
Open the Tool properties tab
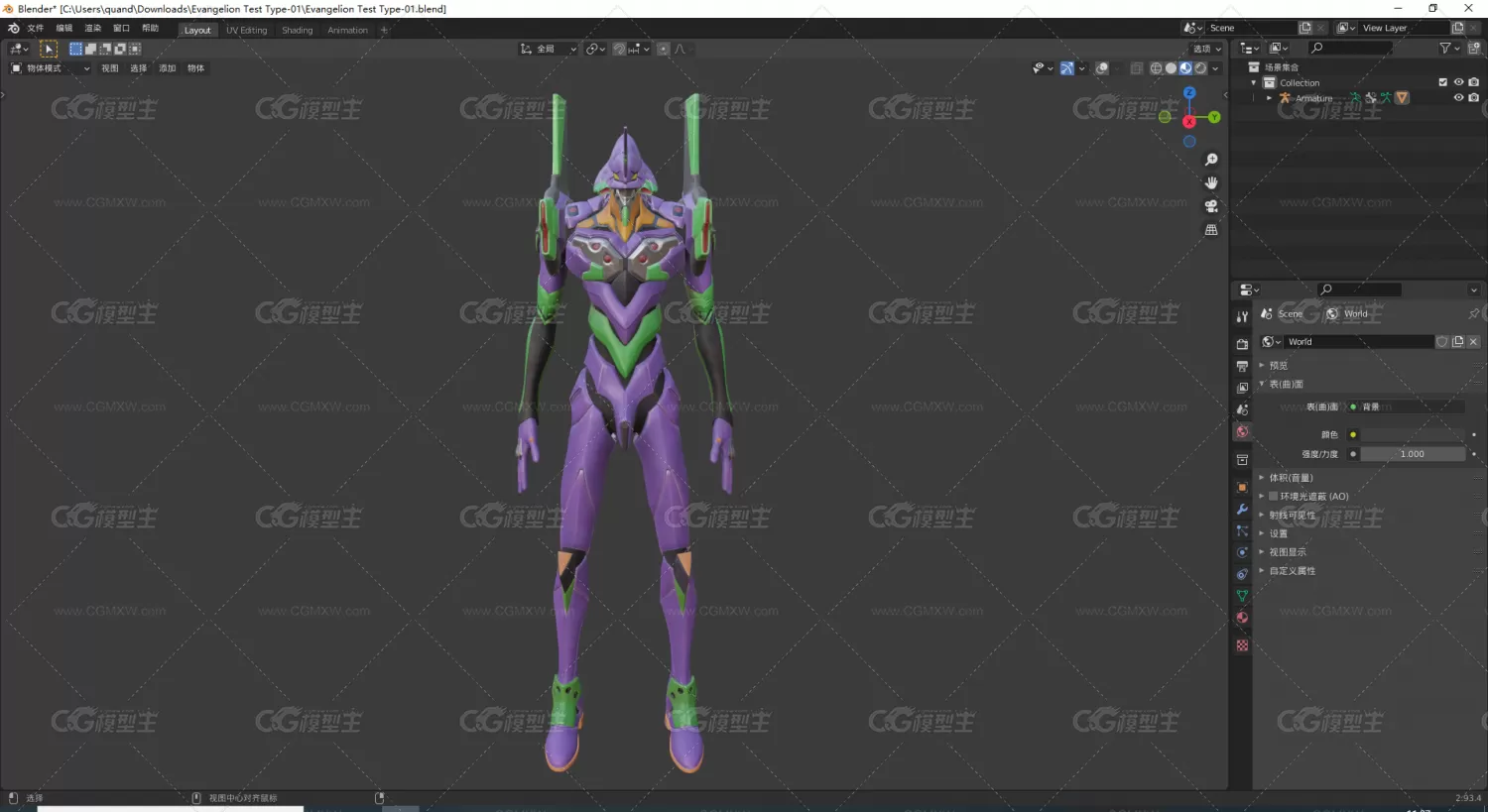1242,316
